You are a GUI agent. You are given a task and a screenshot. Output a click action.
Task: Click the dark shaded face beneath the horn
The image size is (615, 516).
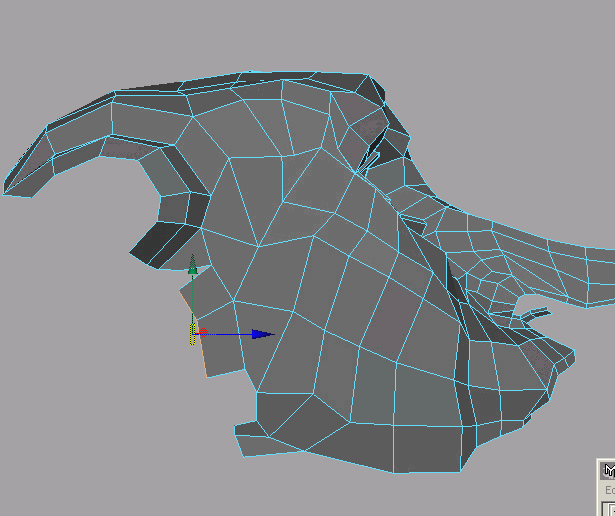pos(158,241)
